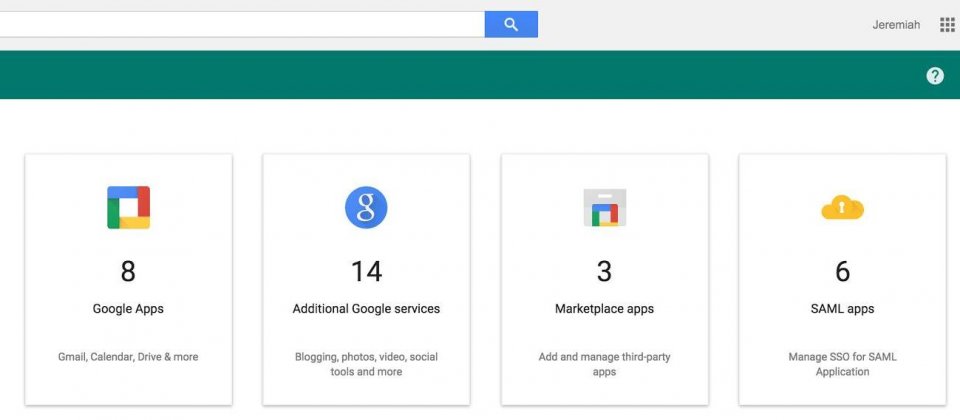Open help via the question mark icon
The width and height of the screenshot is (960, 420).
[x=935, y=76]
